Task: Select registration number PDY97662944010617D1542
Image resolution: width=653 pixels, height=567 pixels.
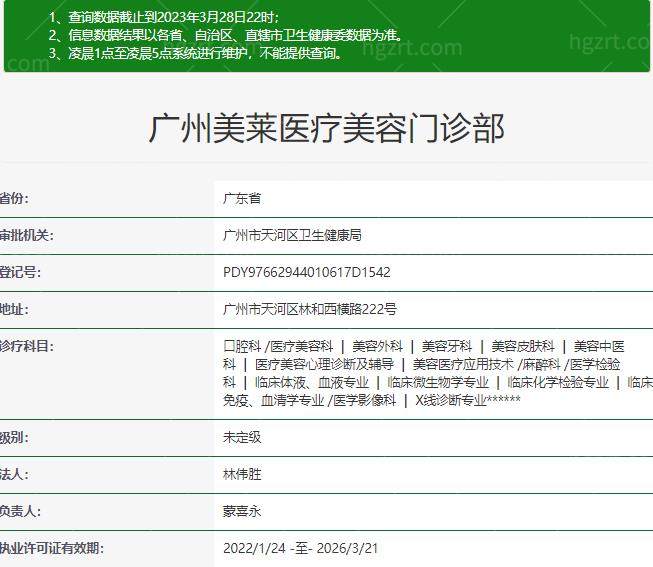Action: pyautogui.click(x=306, y=272)
